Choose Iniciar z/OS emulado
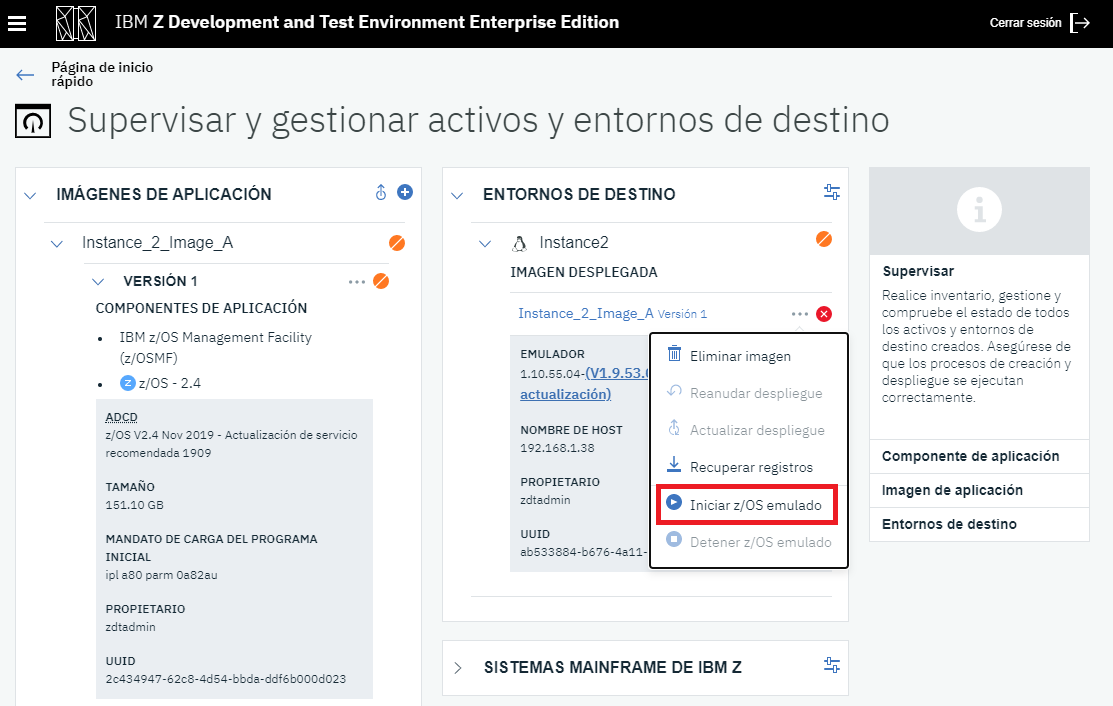Viewport: 1113px width, 706px height. [747, 505]
